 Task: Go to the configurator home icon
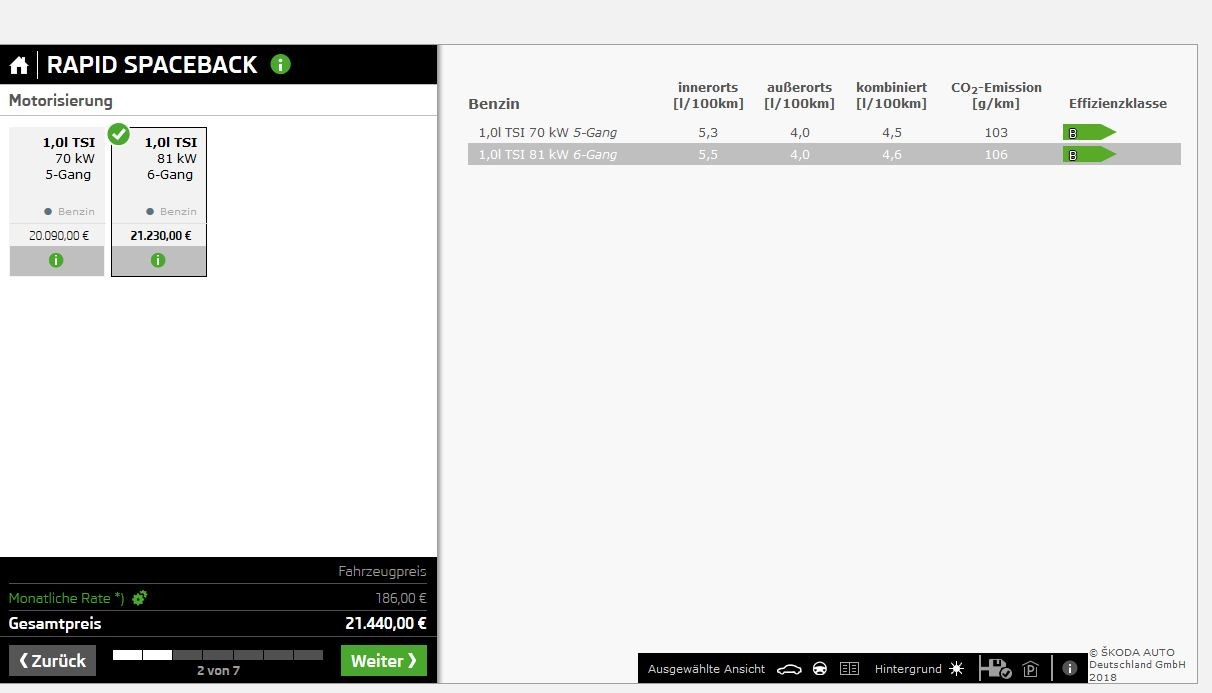[x=19, y=66]
